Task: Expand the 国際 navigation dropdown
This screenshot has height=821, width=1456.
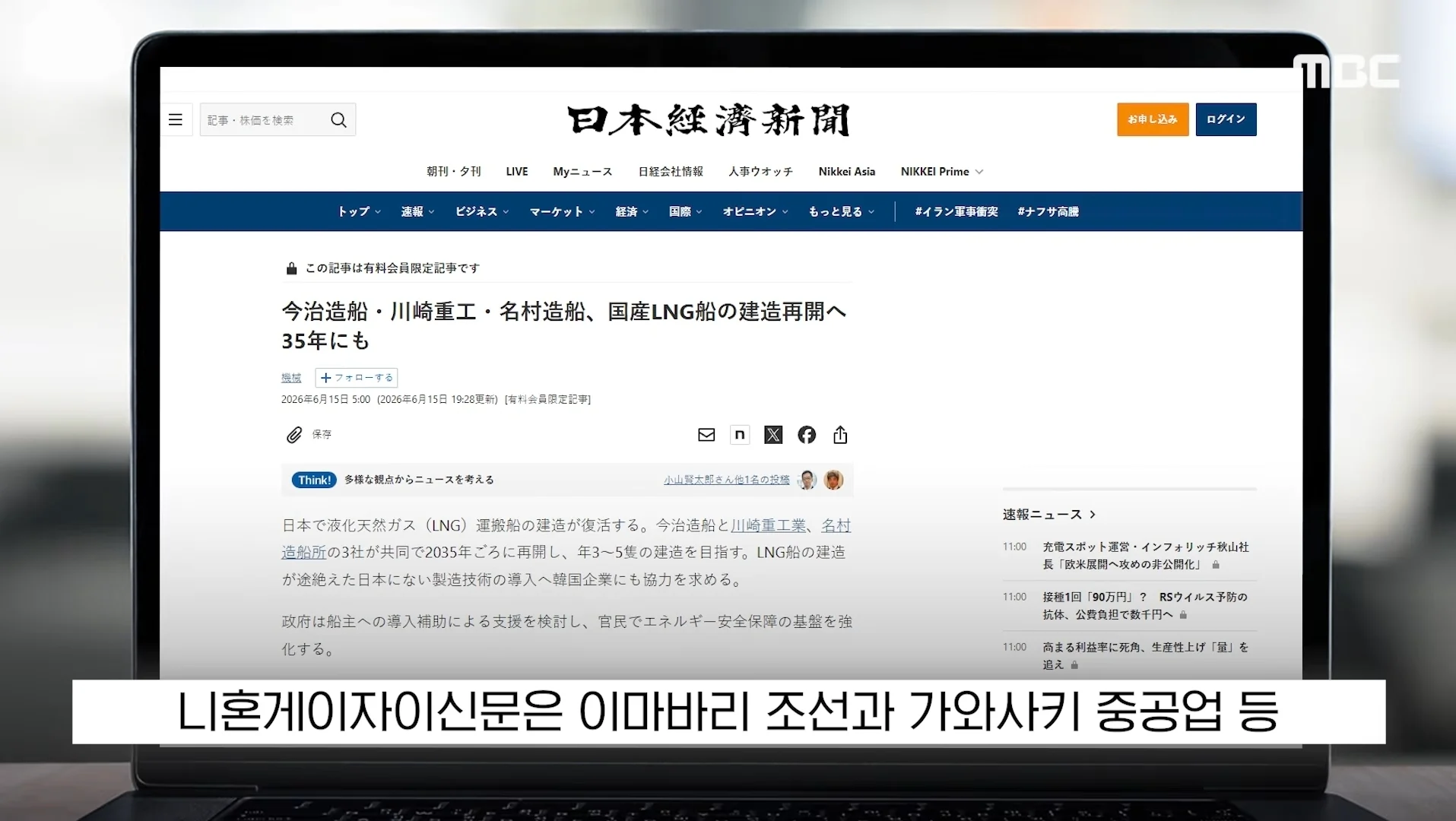Action: pos(685,211)
